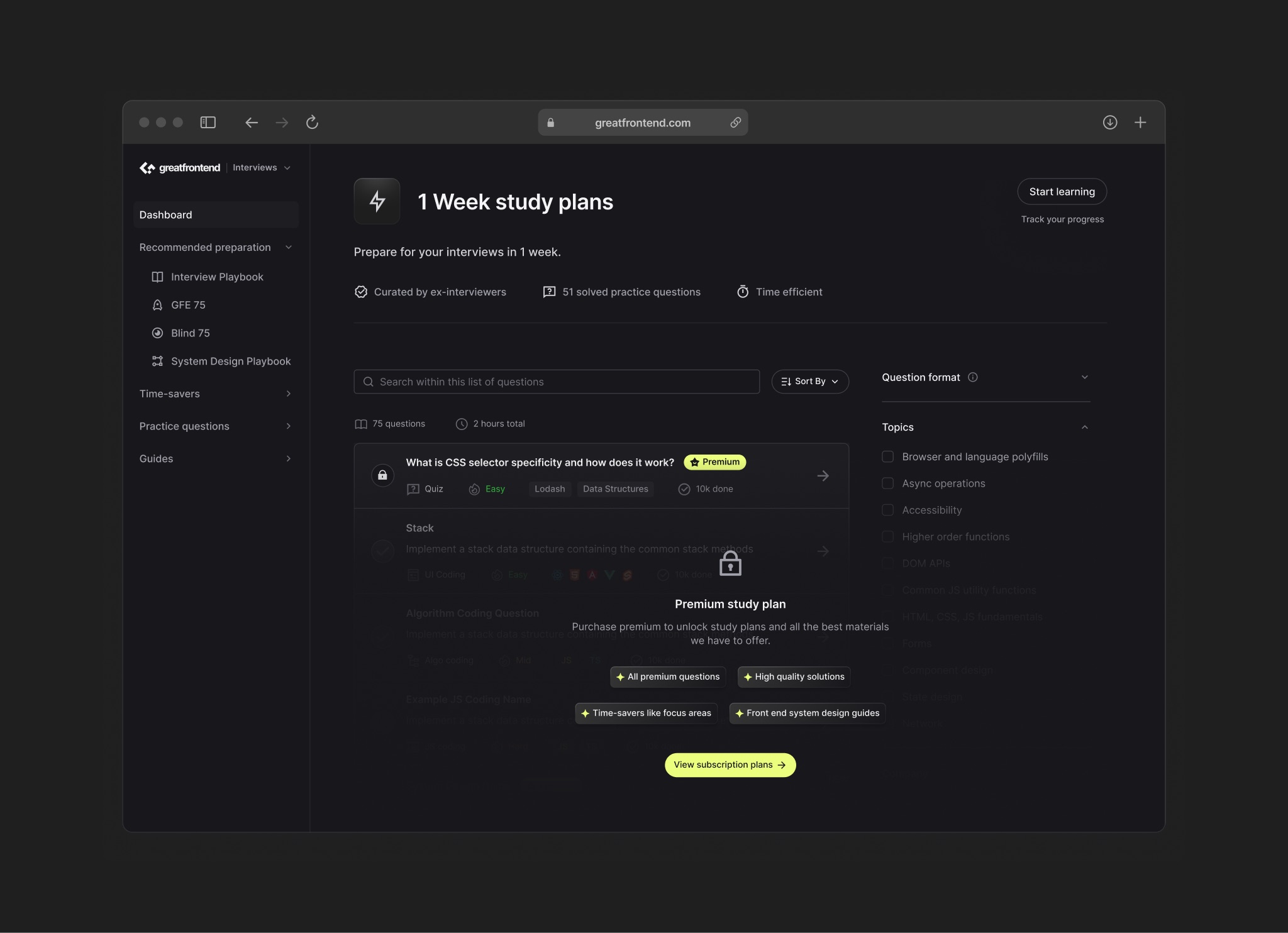
Task: Click the lock icon on CSS specificity question
Action: 382,475
